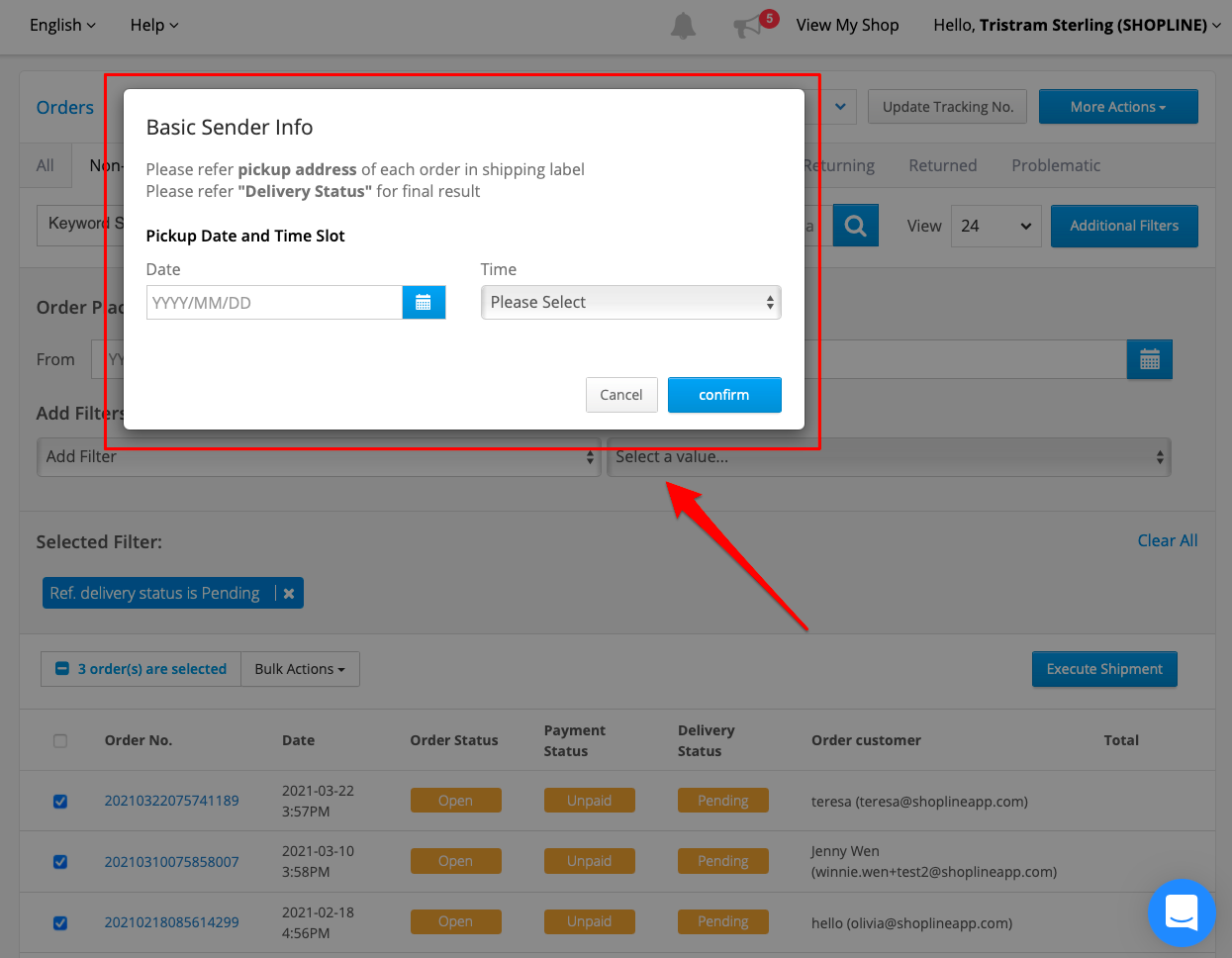Open order 20210218085614299 link
This screenshot has width=1232, height=958.
[172, 922]
